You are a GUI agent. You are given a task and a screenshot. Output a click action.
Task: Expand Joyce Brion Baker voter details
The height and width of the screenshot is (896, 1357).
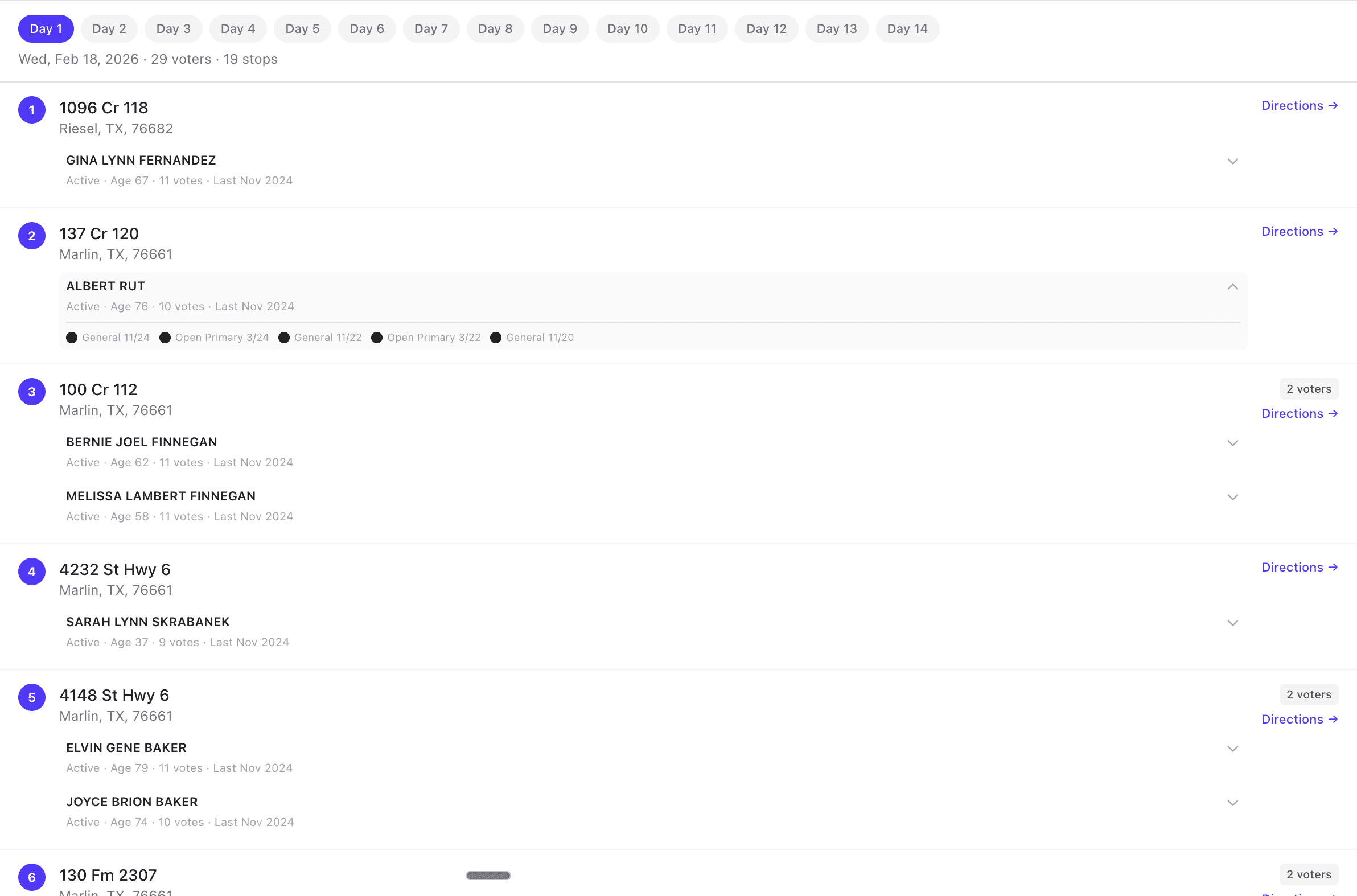(1232, 803)
